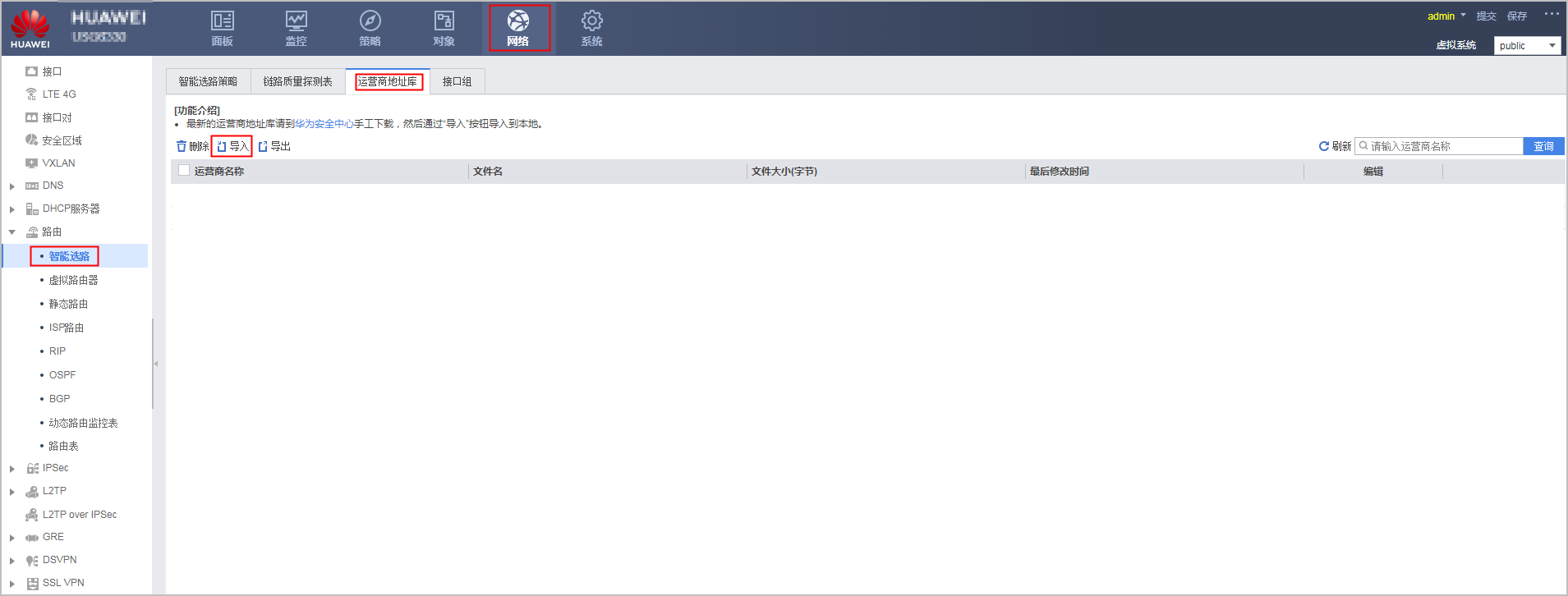Open the 监控 monitor icon

click(296, 21)
